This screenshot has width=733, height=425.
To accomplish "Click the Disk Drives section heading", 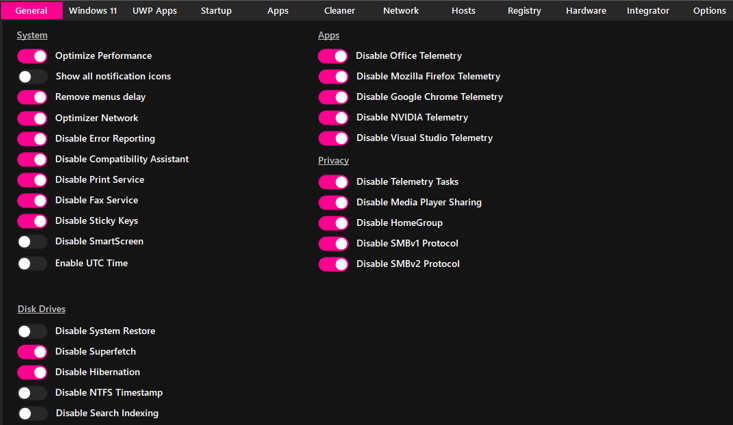I will pos(41,309).
